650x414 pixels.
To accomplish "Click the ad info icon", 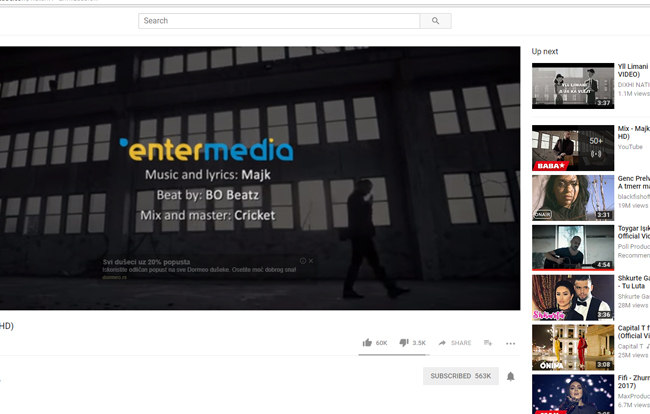I will tap(303, 261).
